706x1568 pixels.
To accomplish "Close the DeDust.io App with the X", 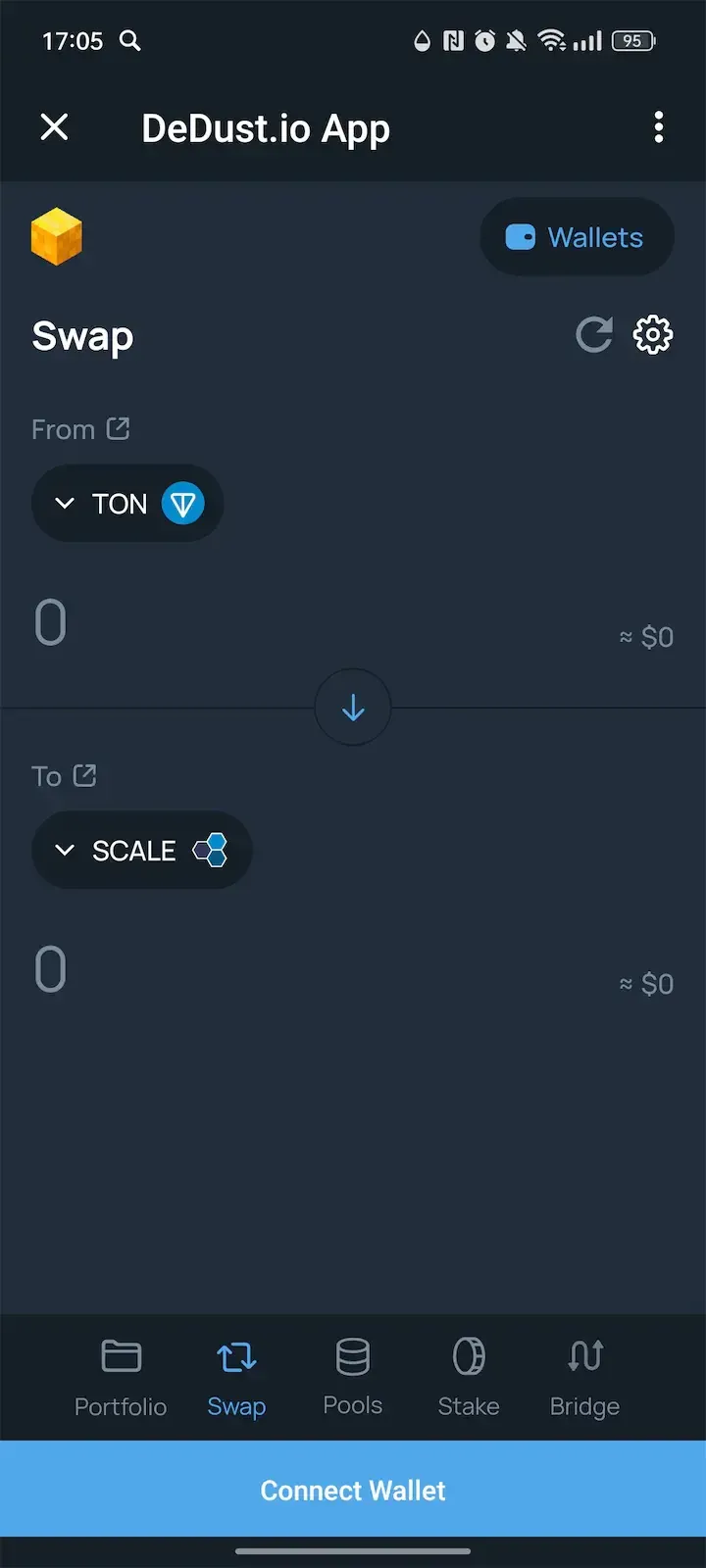I will tap(54, 127).
